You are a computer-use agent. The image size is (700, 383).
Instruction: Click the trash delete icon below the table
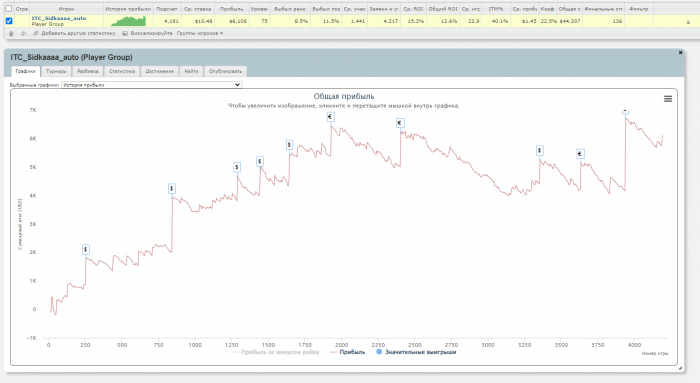(x=11, y=33)
